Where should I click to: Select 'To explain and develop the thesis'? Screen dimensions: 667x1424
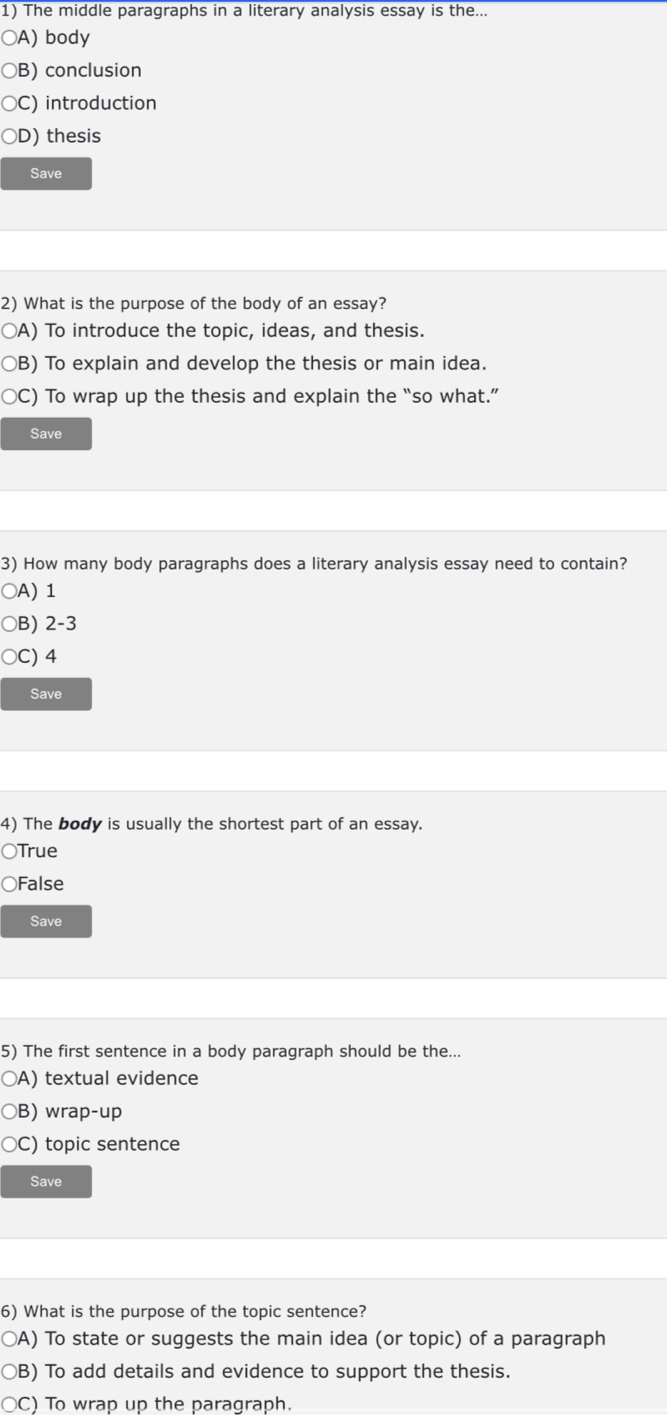coord(9,364)
